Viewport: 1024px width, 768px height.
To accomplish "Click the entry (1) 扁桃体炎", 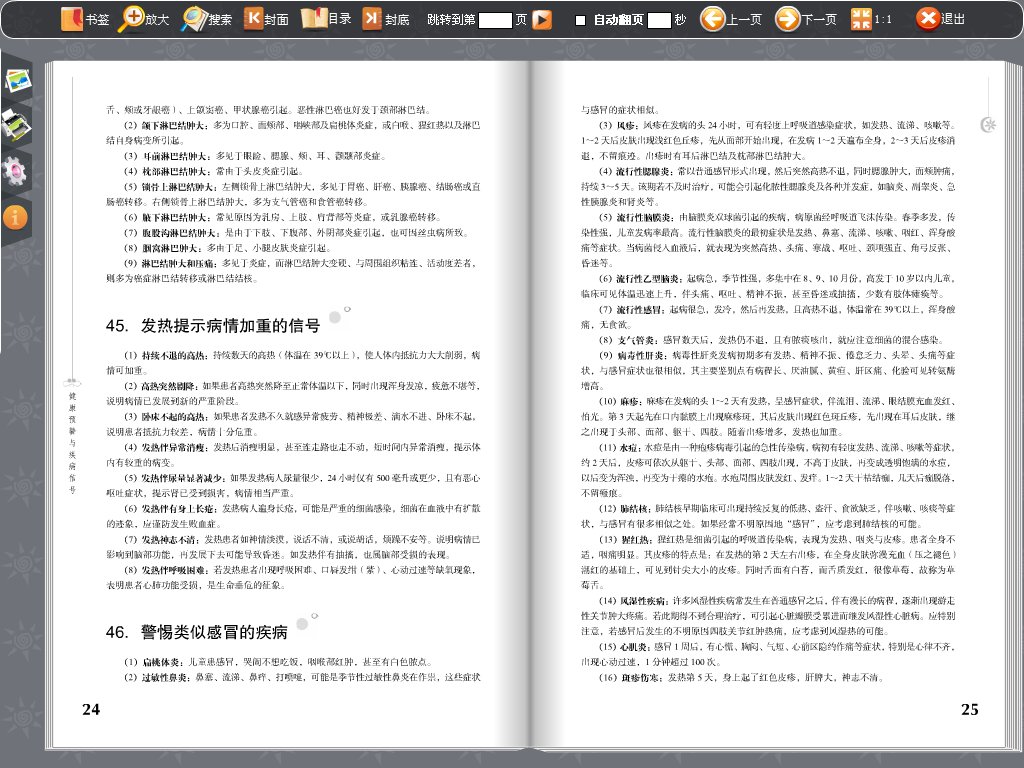I will (153, 662).
